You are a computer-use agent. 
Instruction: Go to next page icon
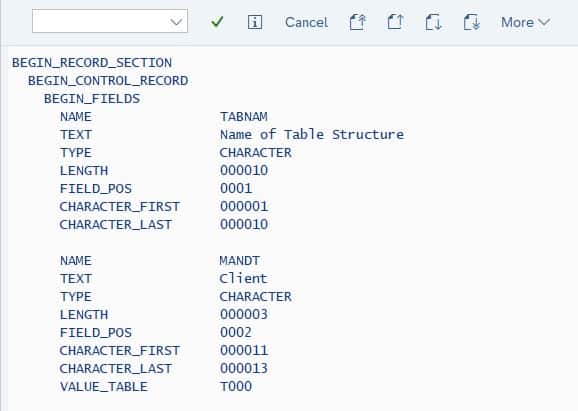tap(433, 22)
